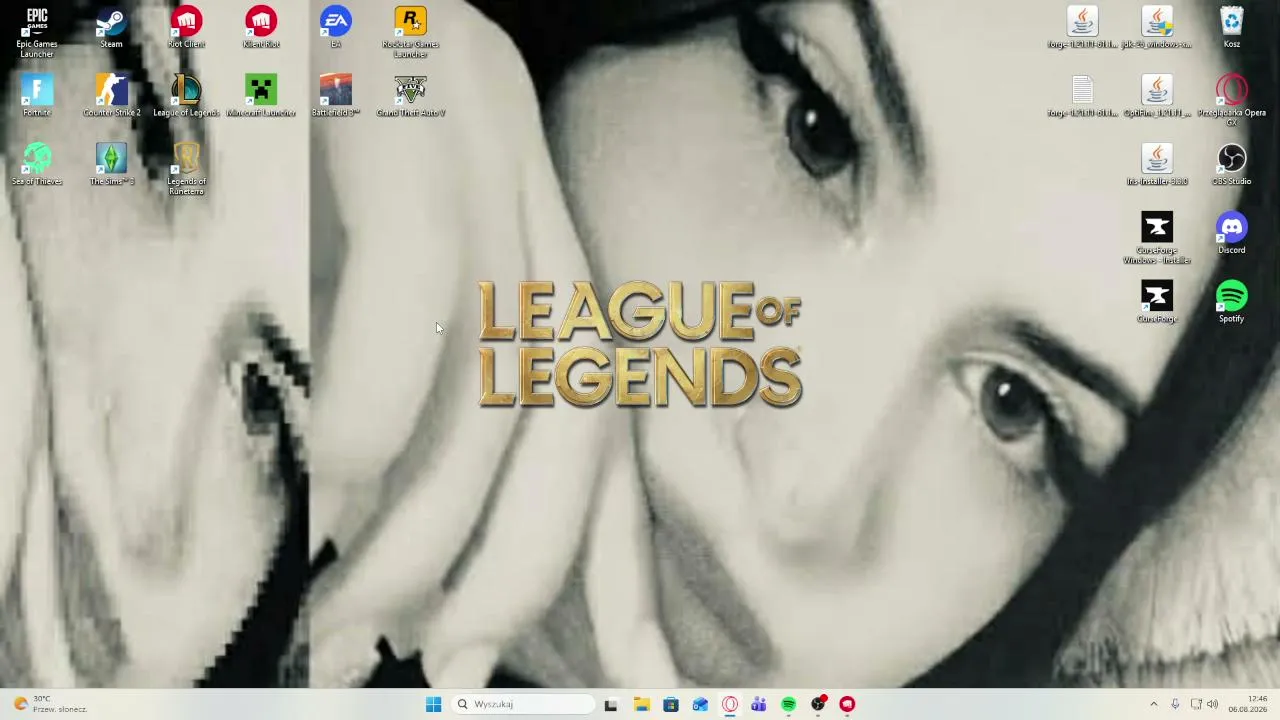Select the forge text document file icon
Image resolution: width=1280 pixels, height=720 pixels.
(x=1082, y=96)
